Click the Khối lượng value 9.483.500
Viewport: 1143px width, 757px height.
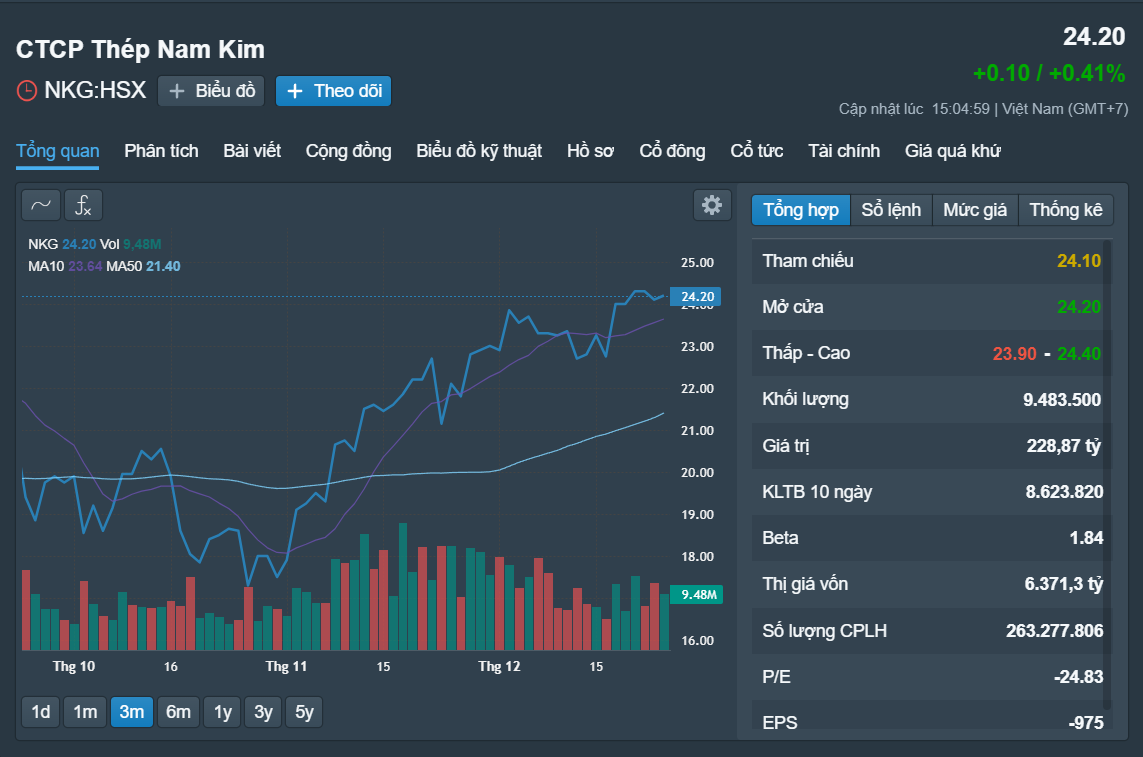click(x=1062, y=400)
